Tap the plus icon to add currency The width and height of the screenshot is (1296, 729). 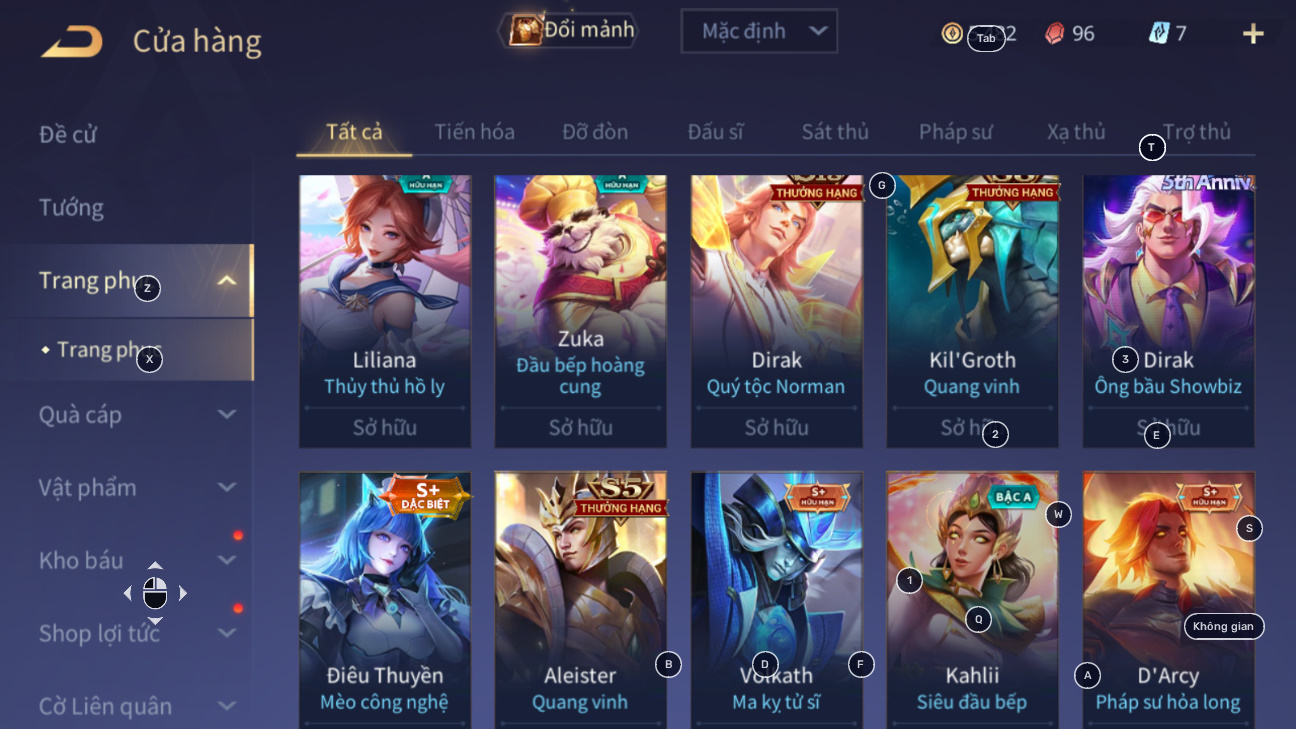1253,34
